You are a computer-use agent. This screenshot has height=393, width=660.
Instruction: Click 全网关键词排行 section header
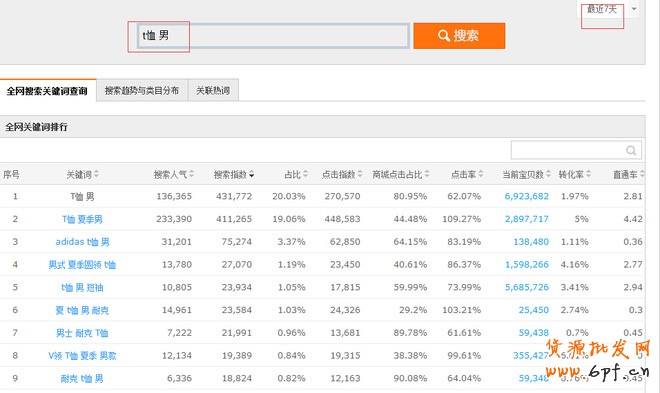coord(36,127)
